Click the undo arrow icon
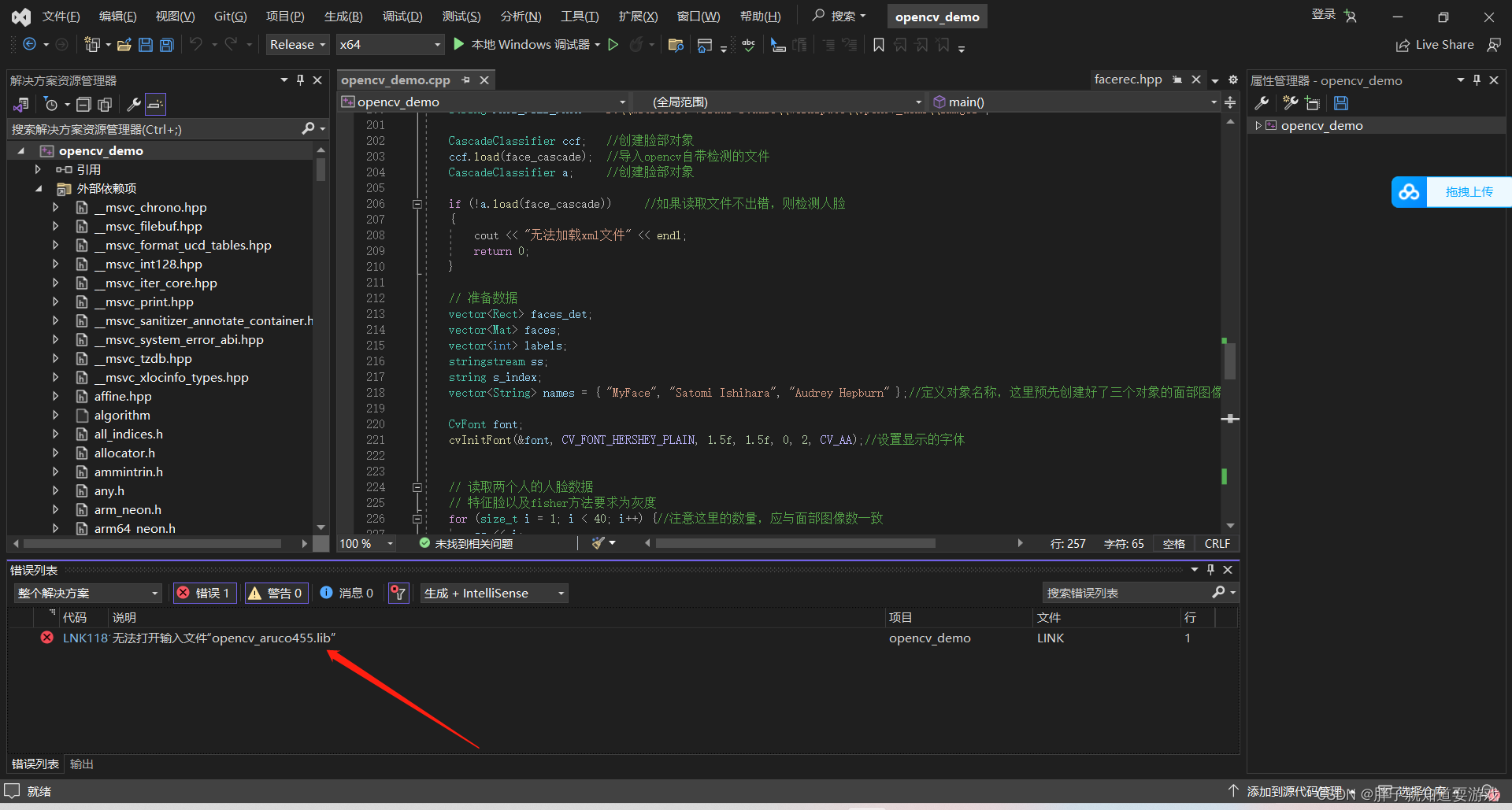Screen dimensions: 1512x810 point(196,45)
